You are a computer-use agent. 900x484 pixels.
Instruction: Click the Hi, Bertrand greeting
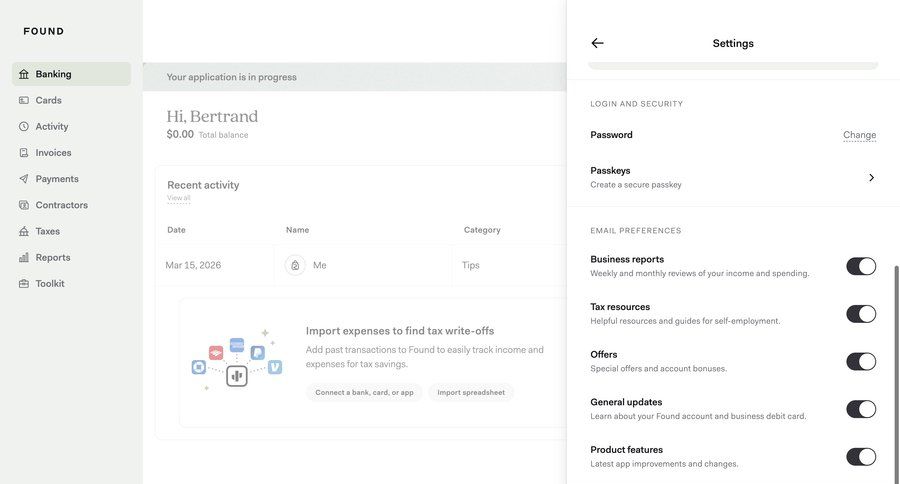tap(212, 117)
